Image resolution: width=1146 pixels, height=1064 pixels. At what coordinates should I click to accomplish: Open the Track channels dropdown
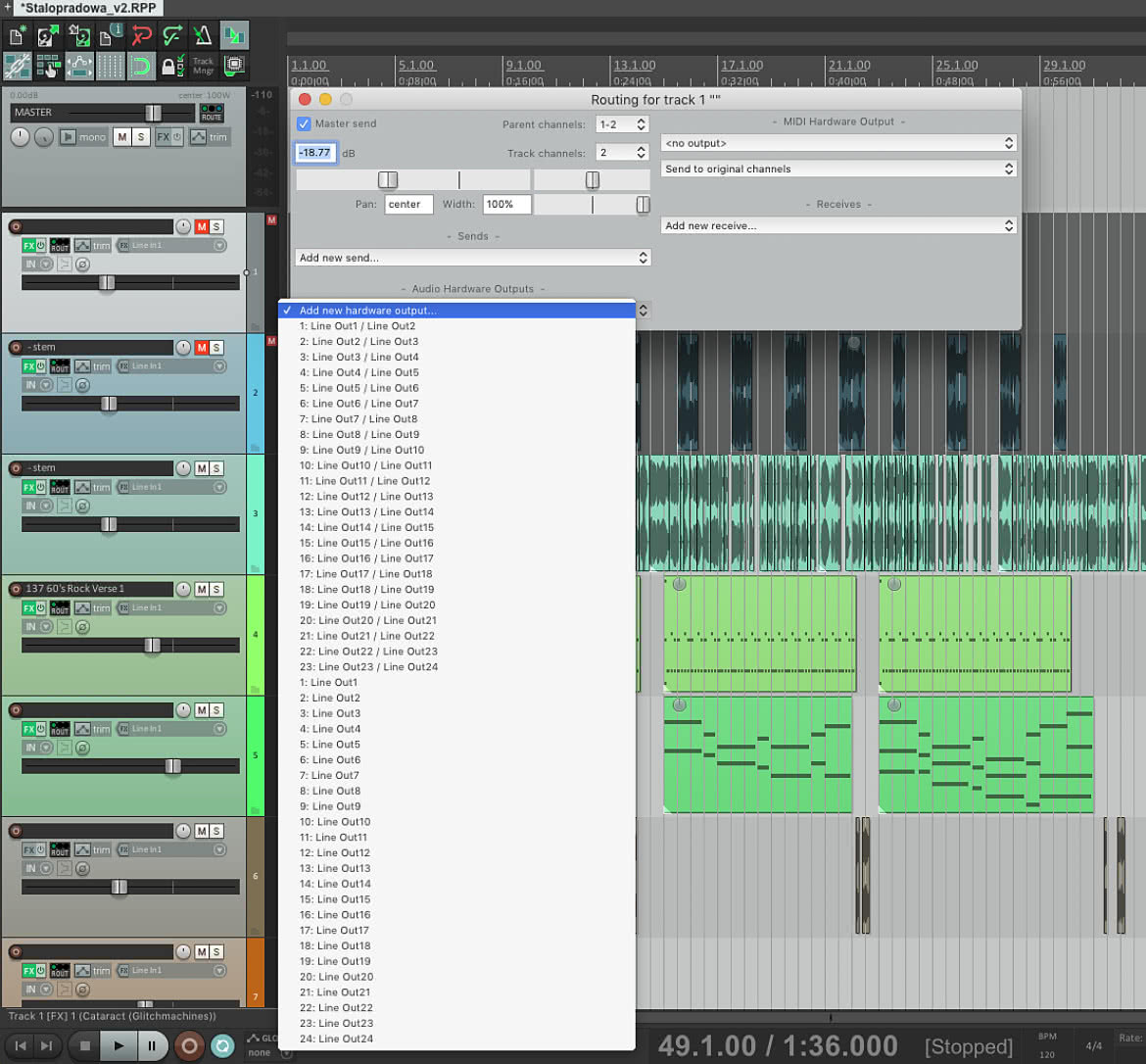coord(622,153)
